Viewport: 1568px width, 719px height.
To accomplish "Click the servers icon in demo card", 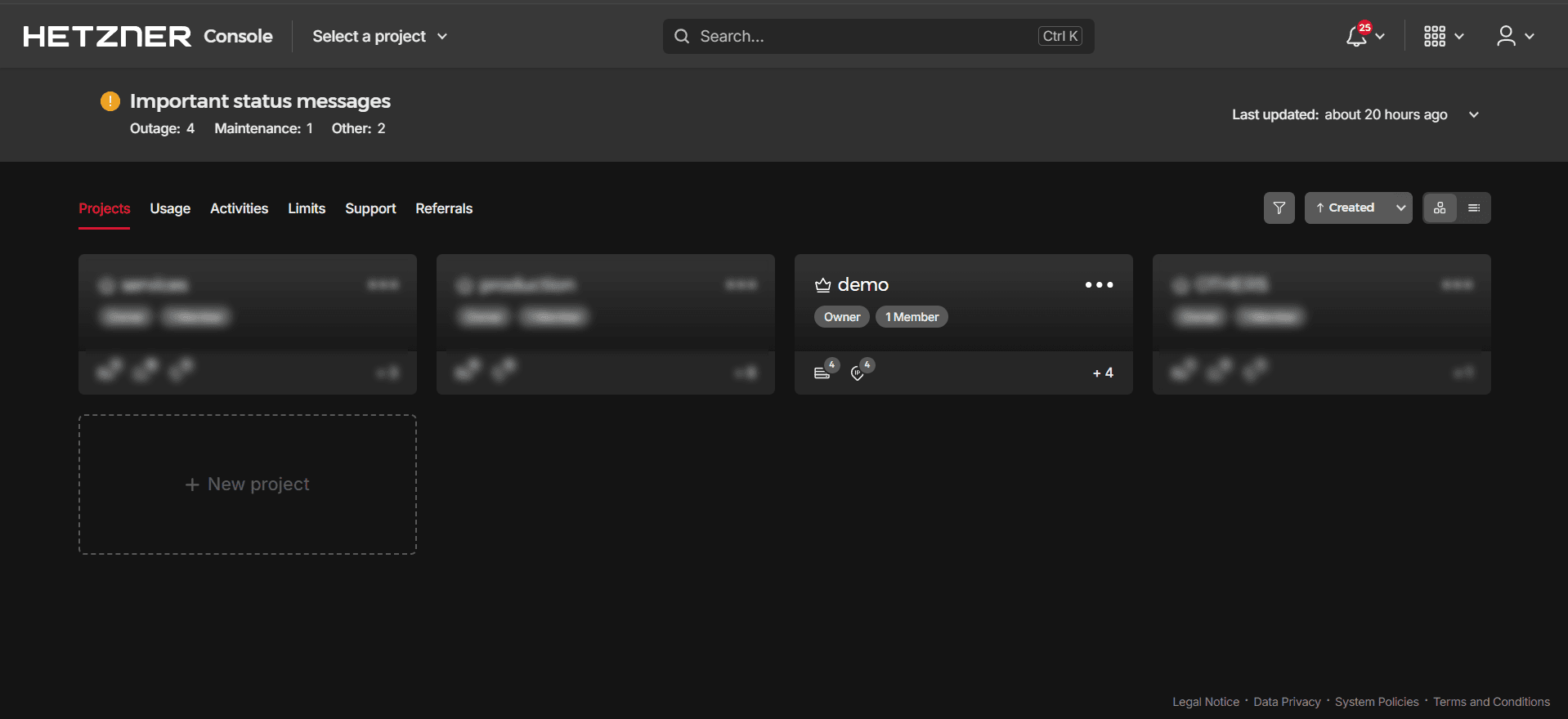I will tap(822, 373).
